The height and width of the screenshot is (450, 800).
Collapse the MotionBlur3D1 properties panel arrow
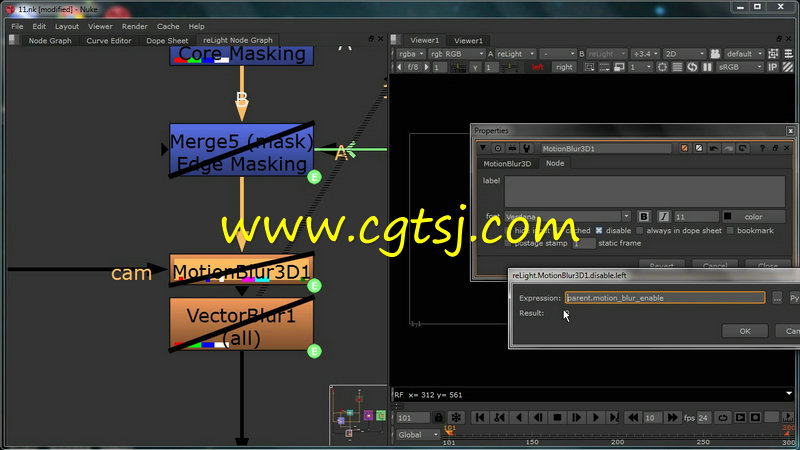coord(482,148)
